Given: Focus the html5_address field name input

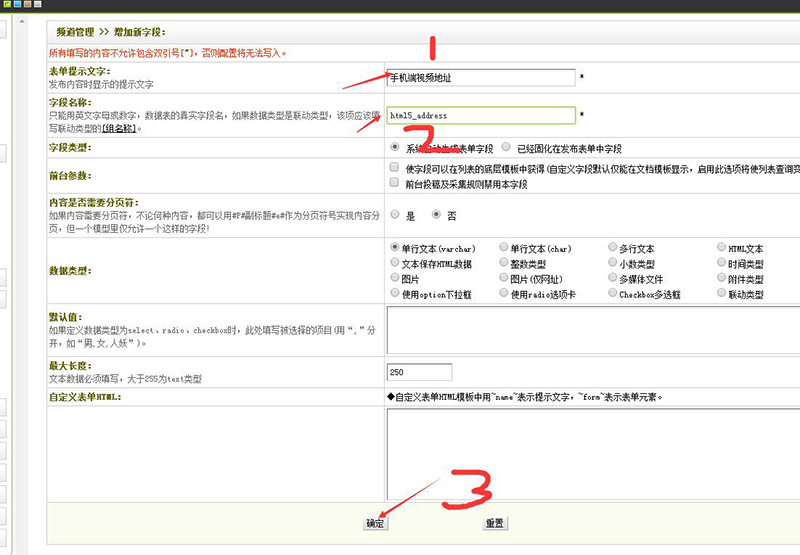Looking at the screenshot, I should 480,116.
